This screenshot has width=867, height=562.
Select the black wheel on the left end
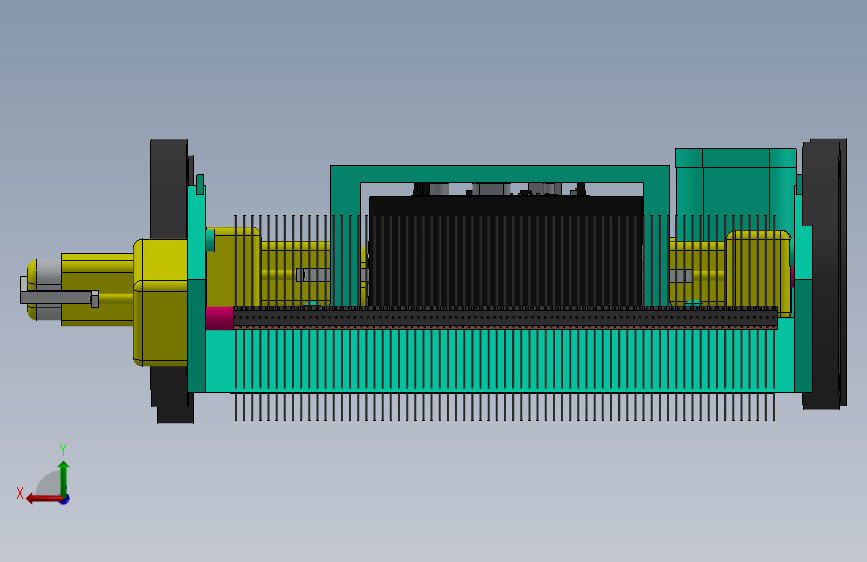pyautogui.click(x=170, y=188)
